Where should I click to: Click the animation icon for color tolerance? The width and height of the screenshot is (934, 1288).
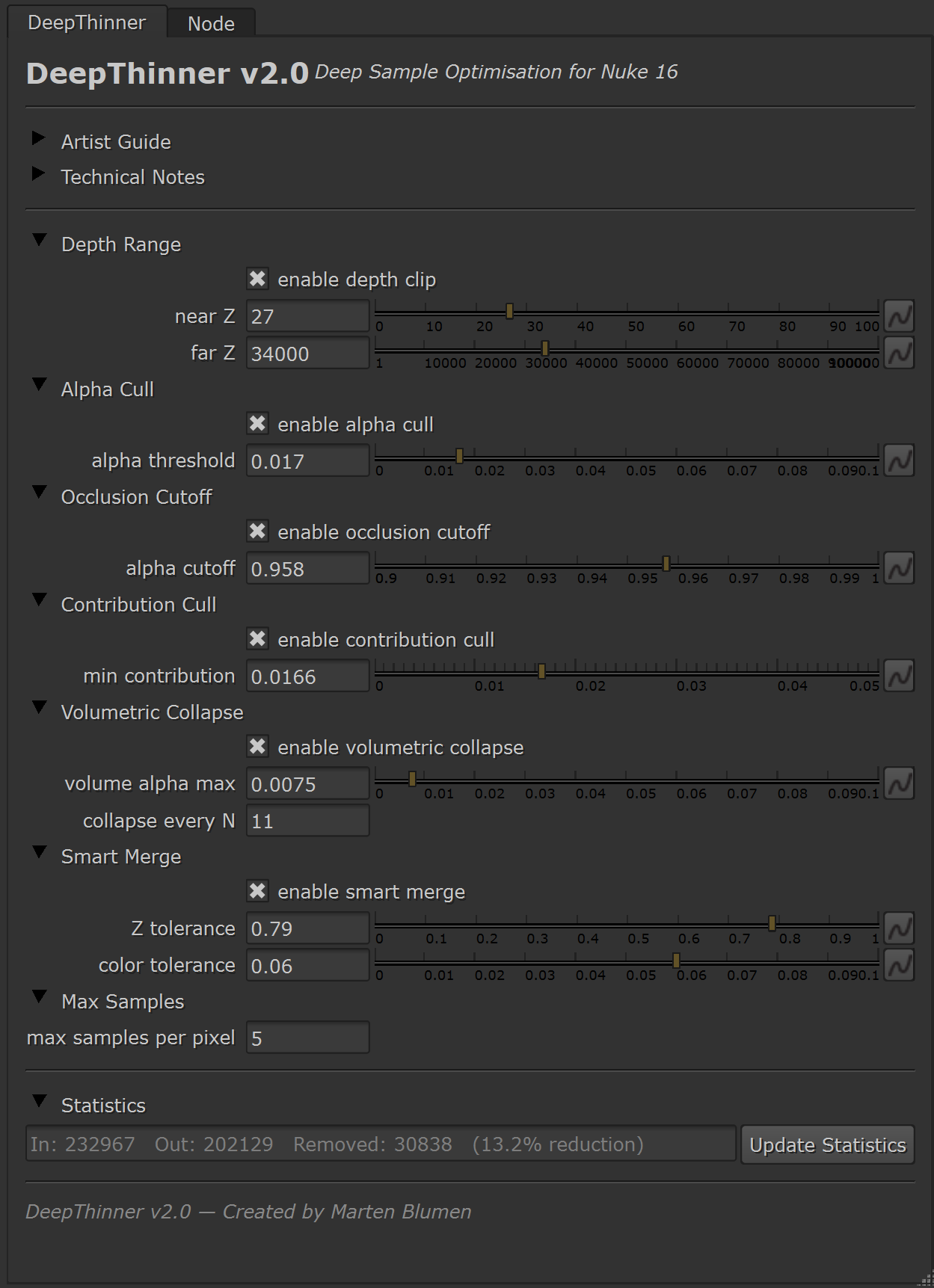[x=899, y=965]
